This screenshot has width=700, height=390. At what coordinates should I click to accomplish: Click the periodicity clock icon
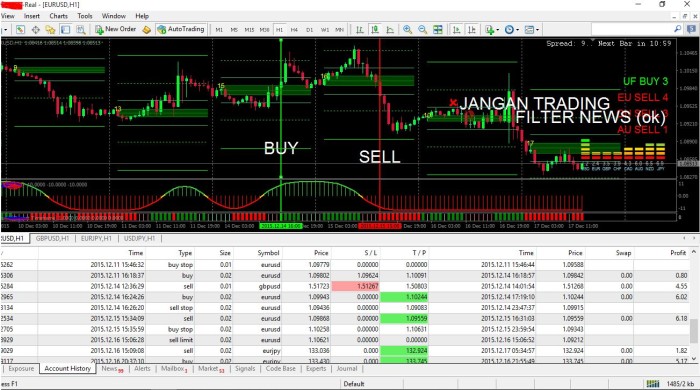tap(509, 29)
